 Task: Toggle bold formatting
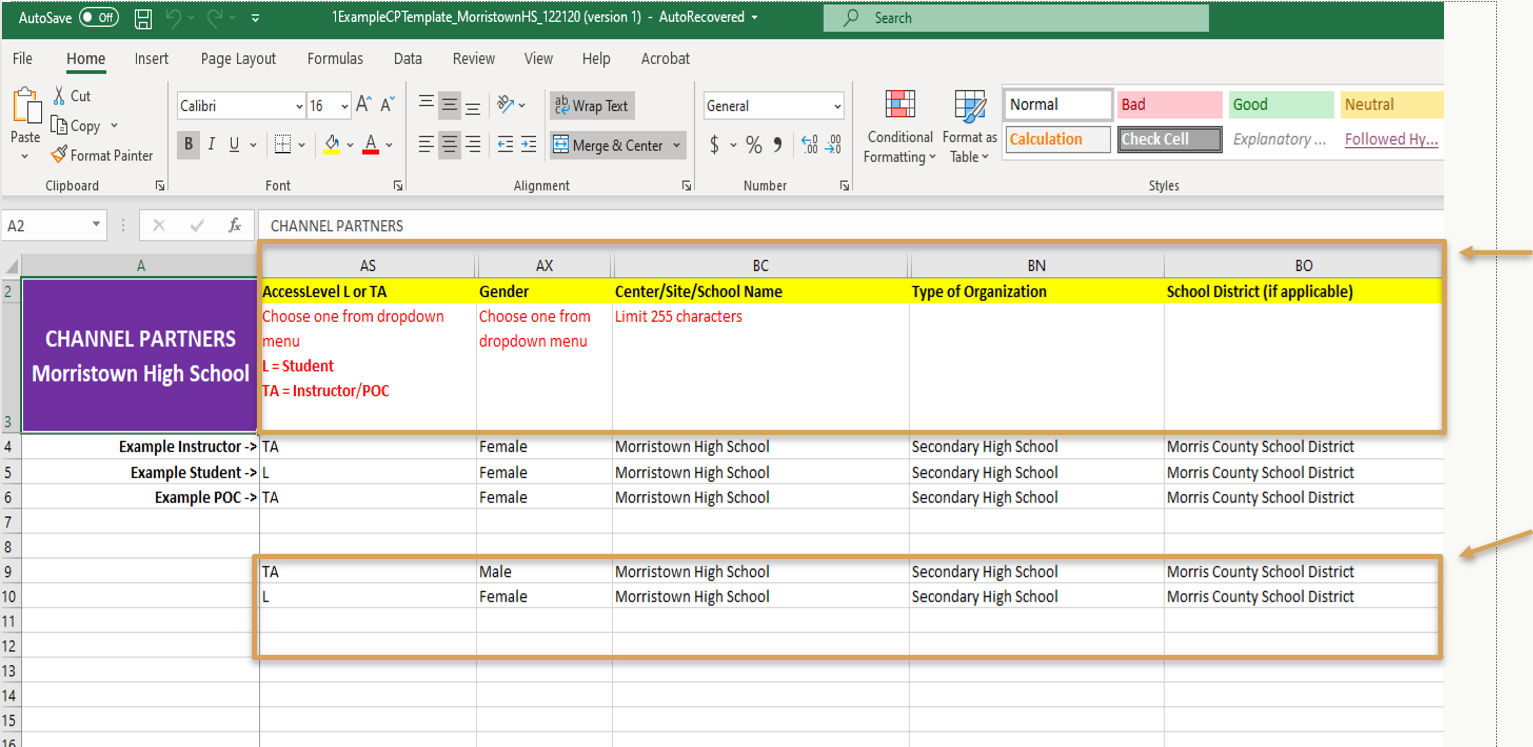pos(188,145)
